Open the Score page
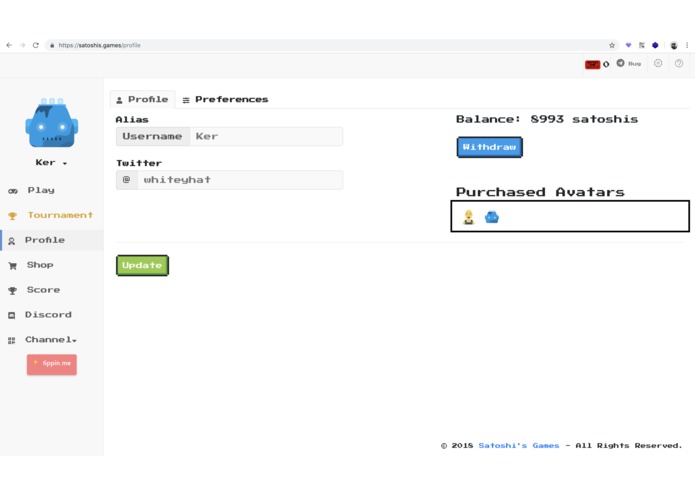 [x=43, y=290]
